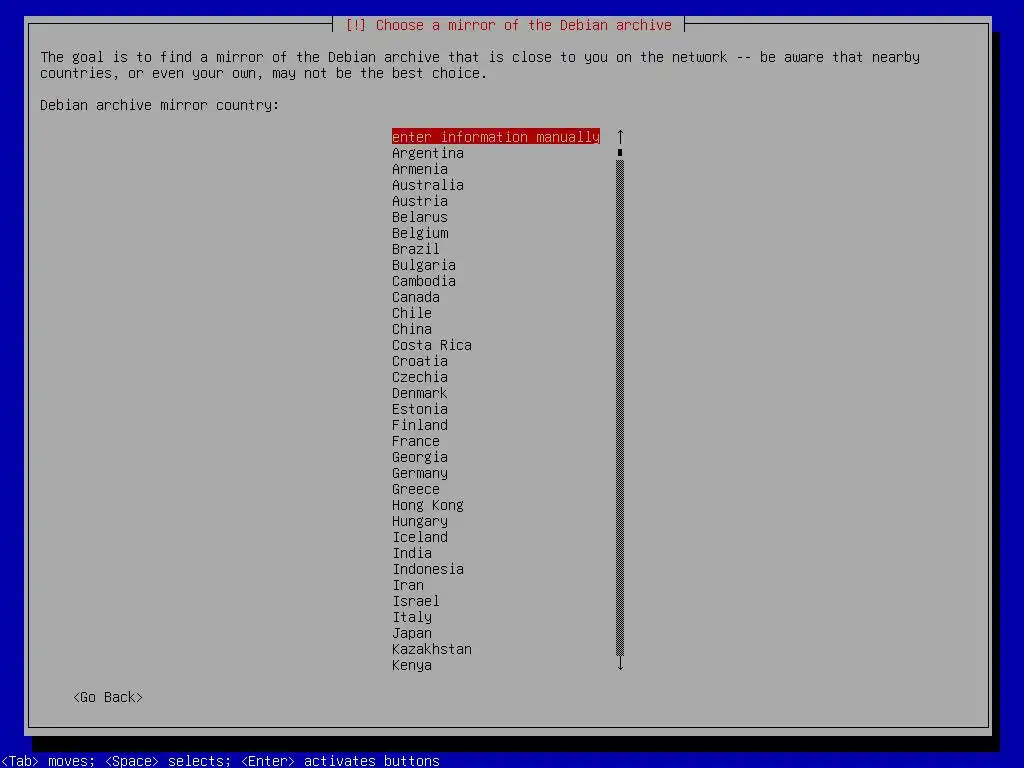1024x768 pixels.
Task: Select Chile from the list
Action: coord(411,313)
